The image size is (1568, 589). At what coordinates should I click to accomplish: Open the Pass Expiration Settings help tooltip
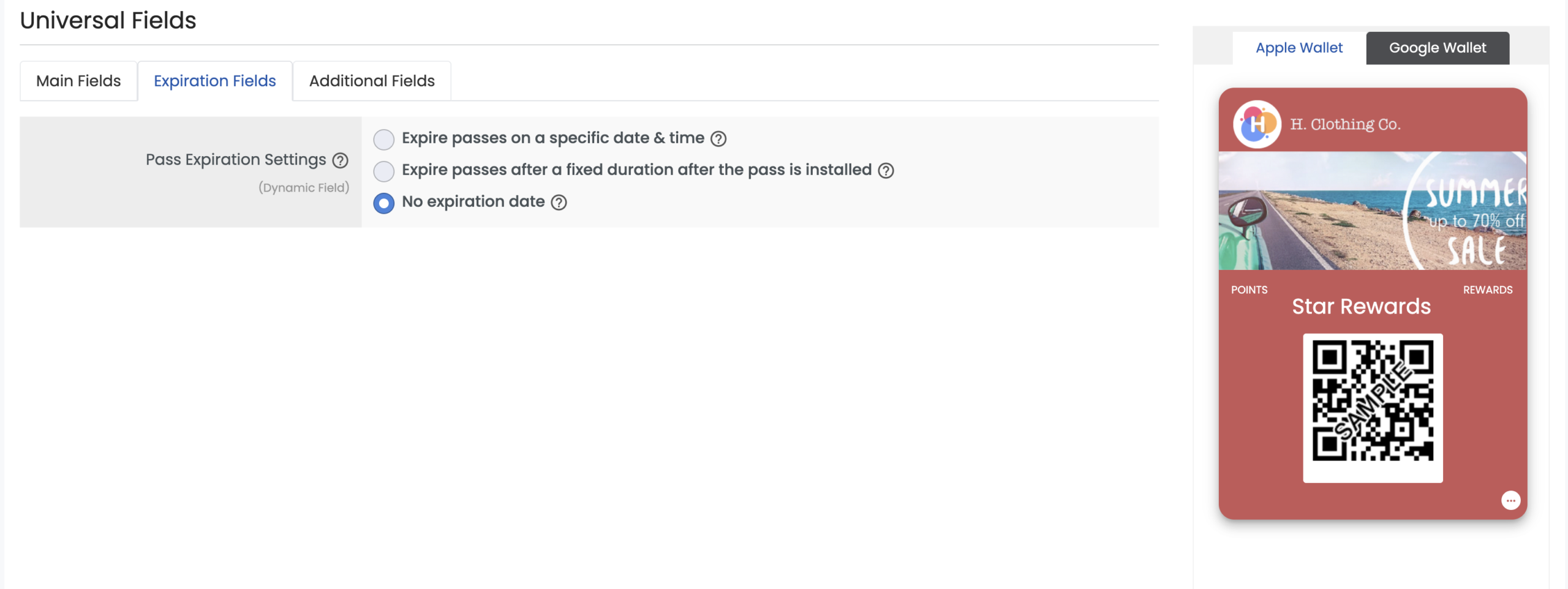[341, 160]
